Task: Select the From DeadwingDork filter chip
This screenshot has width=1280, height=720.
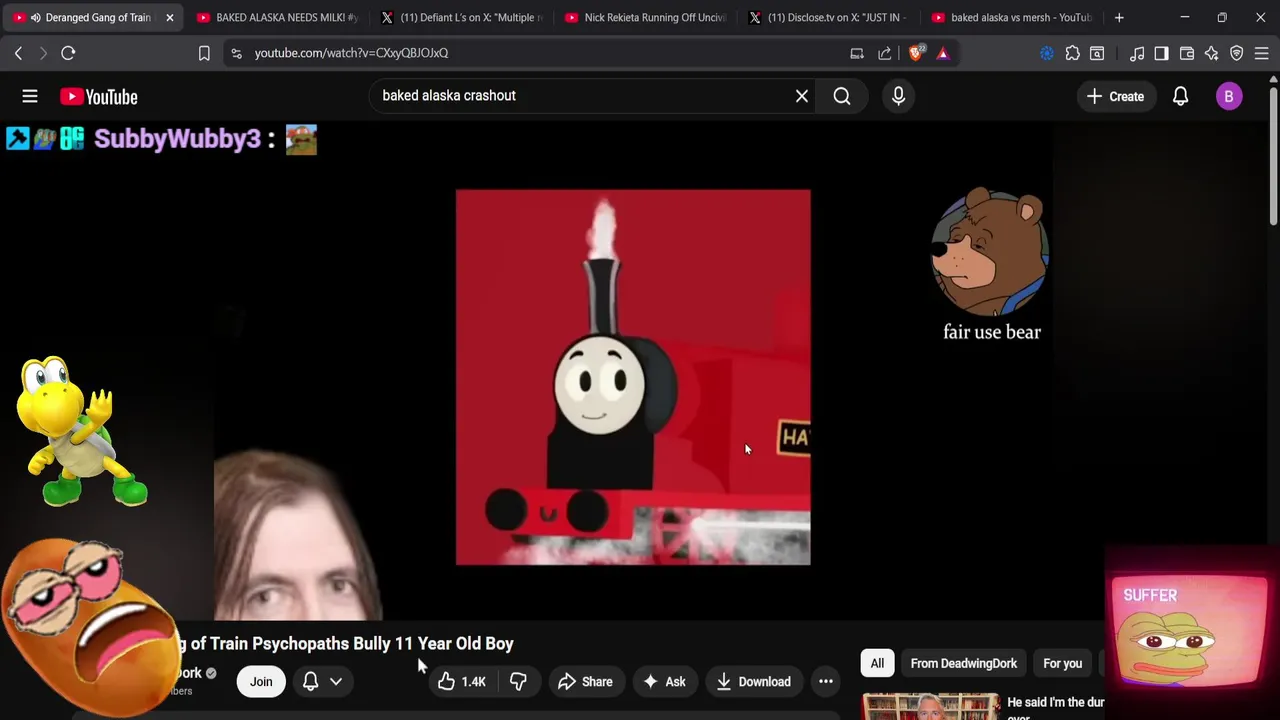Action: [x=963, y=663]
